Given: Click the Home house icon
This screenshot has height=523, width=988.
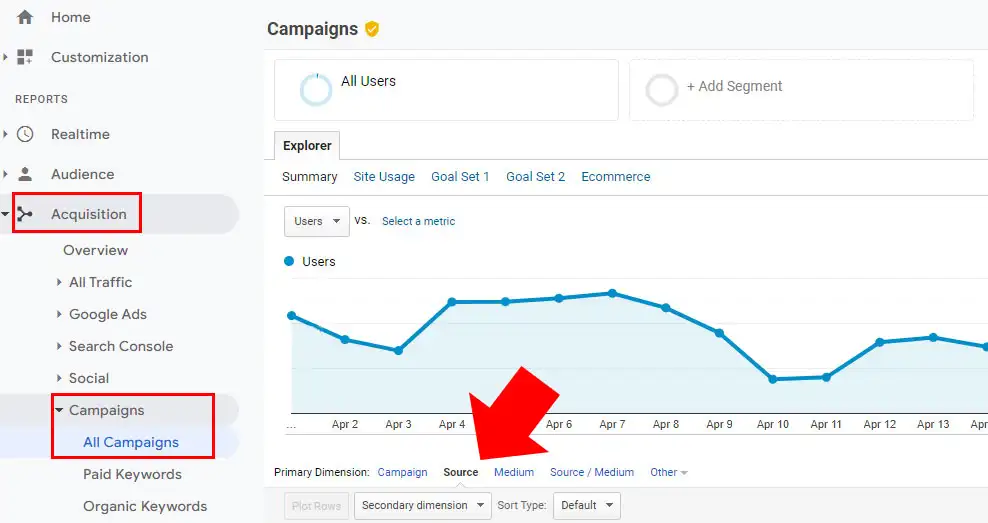Looking at the screenshot, I should [x=25, y=17].
